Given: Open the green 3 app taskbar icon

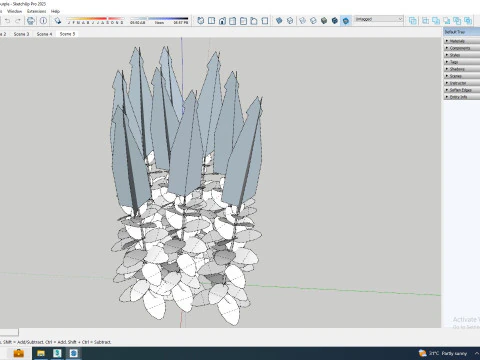Looking at the screenshot, I should click(x=57, y=353).
